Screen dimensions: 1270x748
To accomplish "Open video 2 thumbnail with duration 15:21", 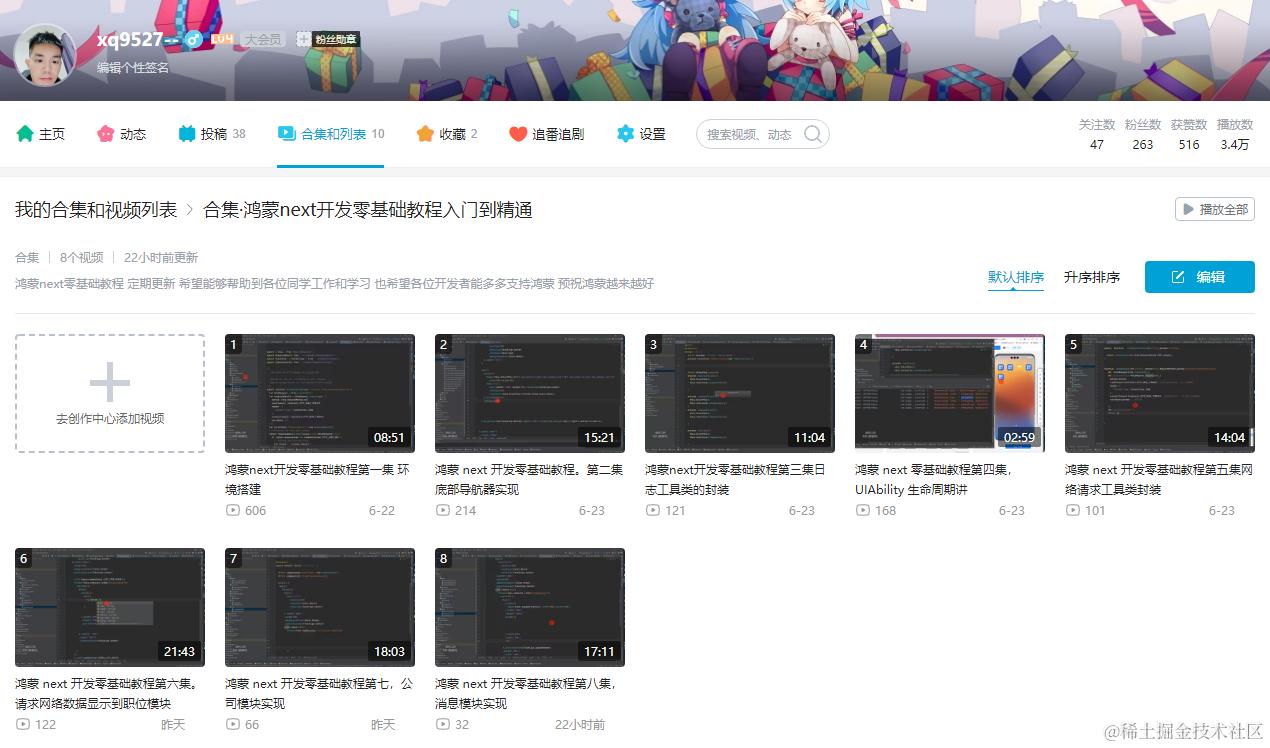I will coord(530,393).
